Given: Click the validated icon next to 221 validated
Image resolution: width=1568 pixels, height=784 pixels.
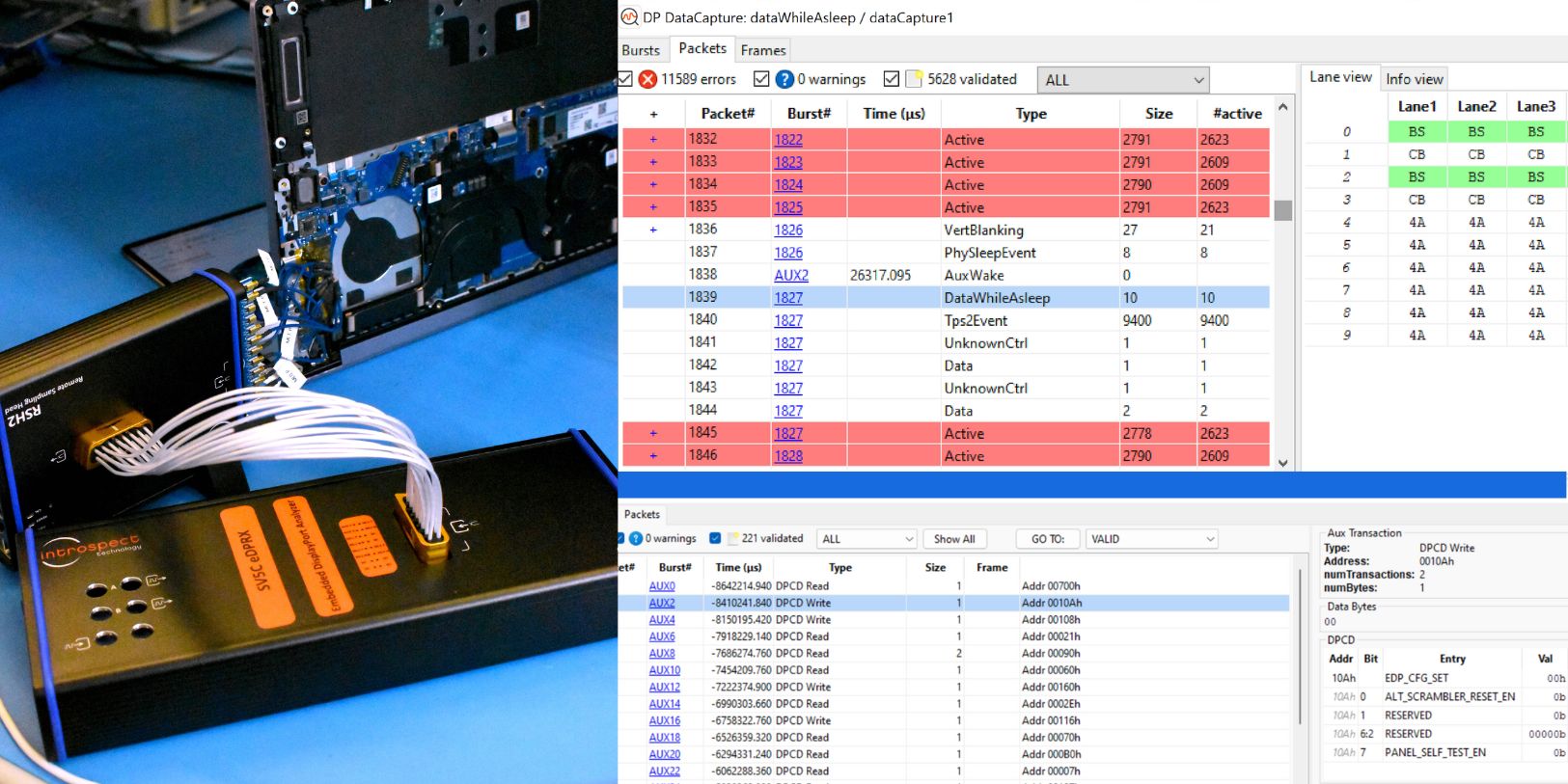Looking at the screenshot, I should [733, 538].
